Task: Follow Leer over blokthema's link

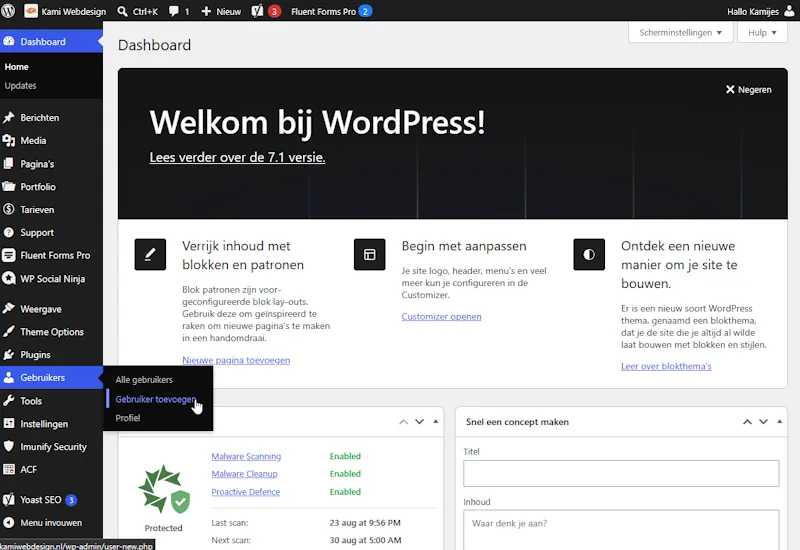Action: (x=666, y=366)
